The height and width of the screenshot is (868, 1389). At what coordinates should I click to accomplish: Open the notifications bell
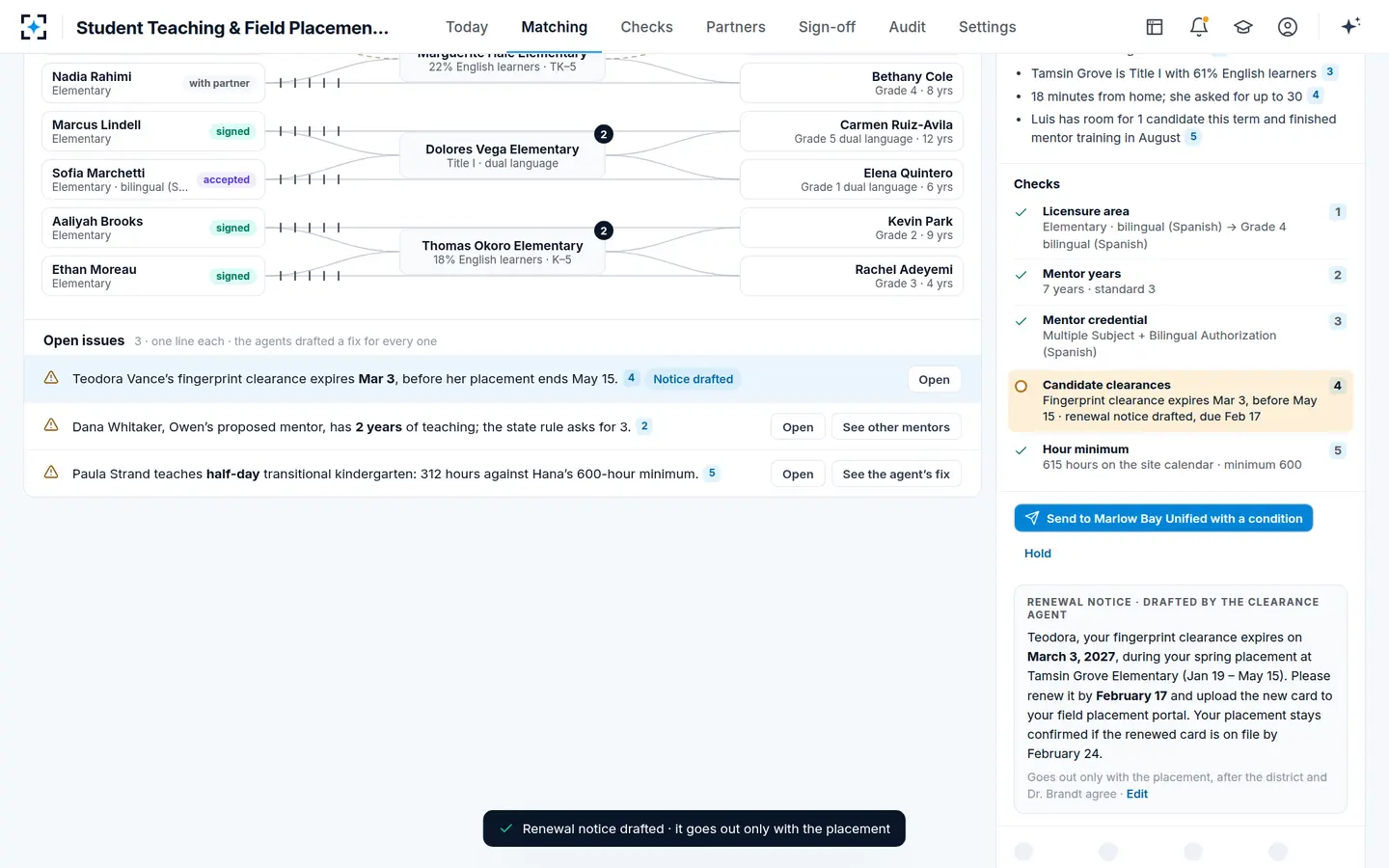point(1199,27)
